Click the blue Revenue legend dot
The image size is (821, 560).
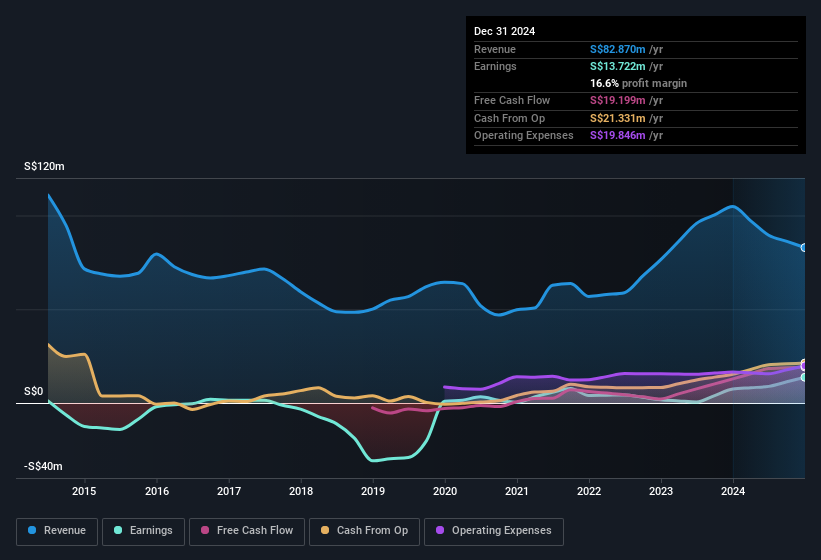point(33,531)
